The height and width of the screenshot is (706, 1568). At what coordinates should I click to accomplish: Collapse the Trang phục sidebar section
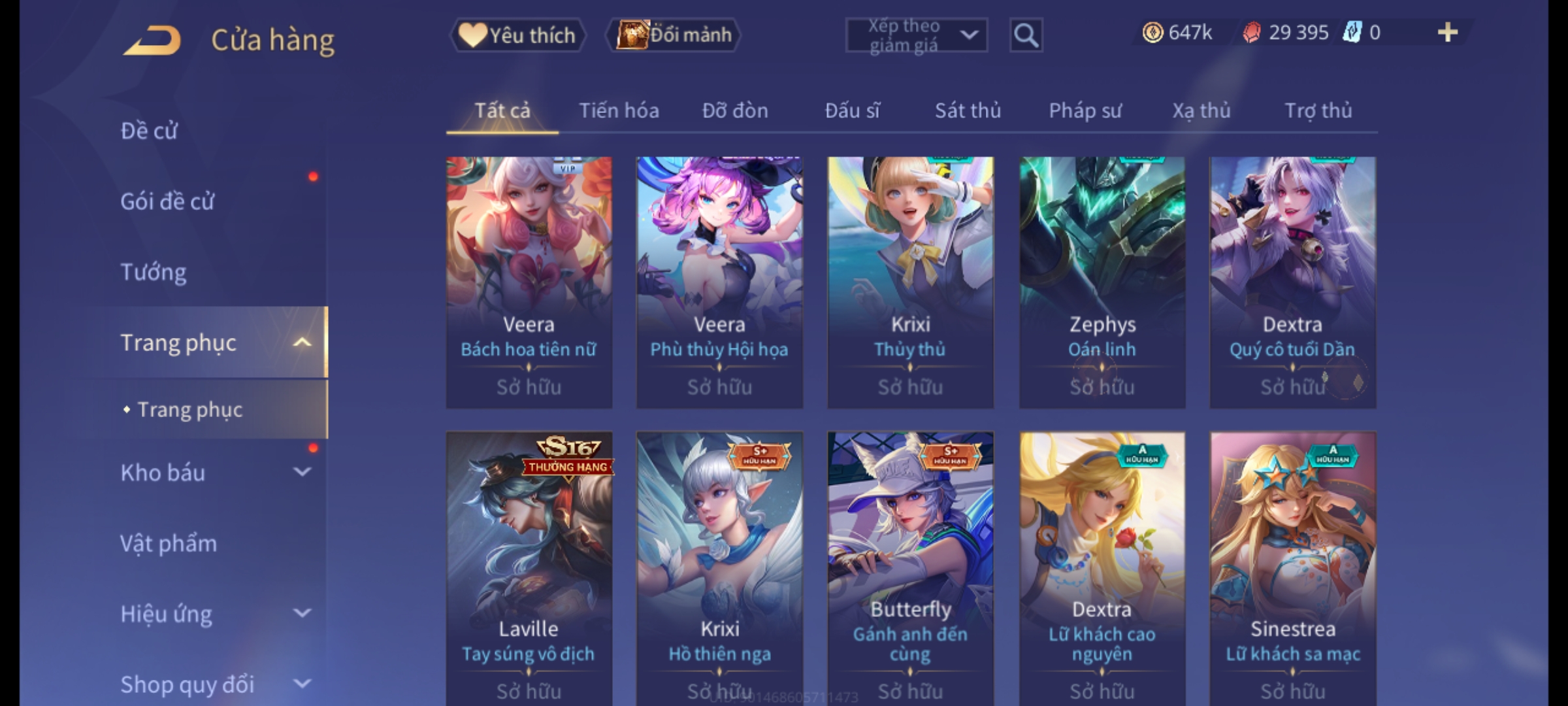302,343
